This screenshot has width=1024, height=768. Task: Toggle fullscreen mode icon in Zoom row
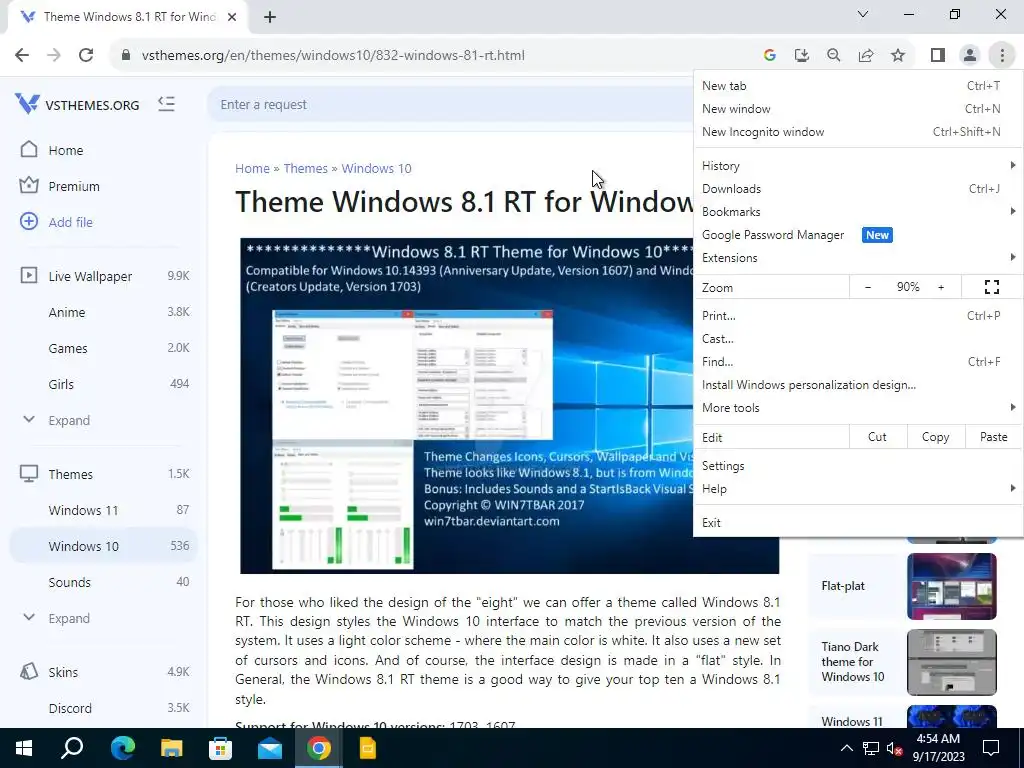(x=991, y=287)
